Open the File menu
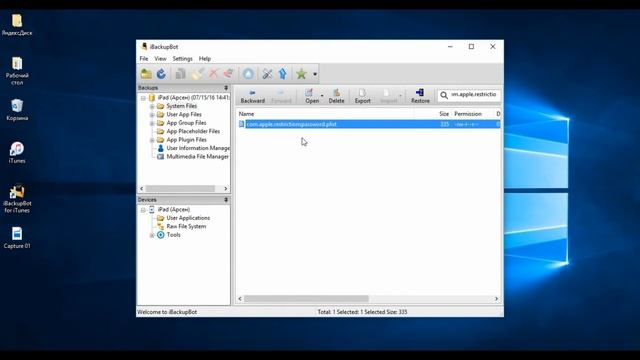 click(144, 59)
